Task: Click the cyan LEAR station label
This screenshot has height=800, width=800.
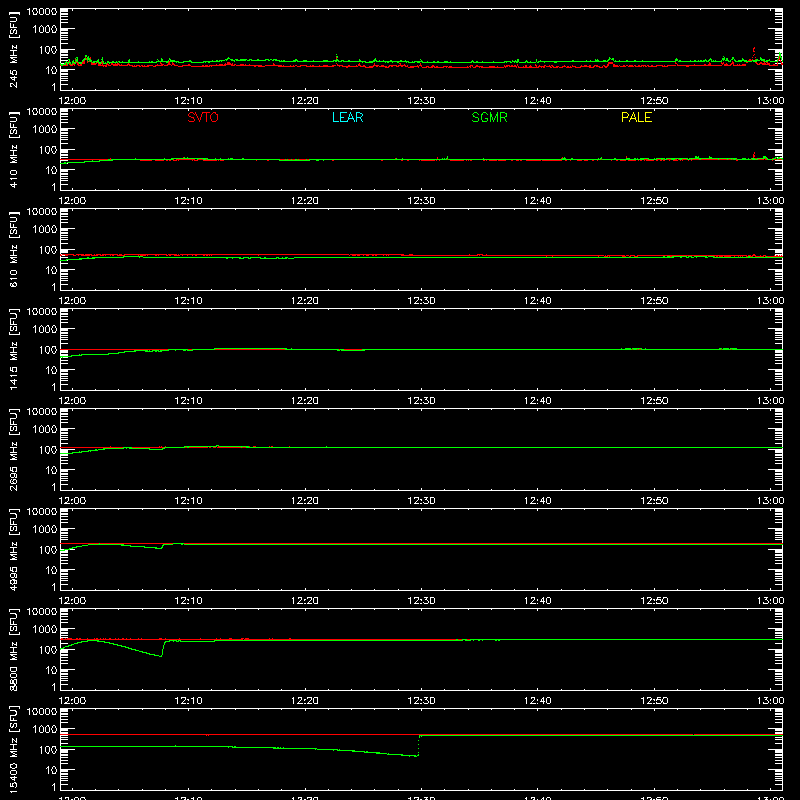Action: (347, 117)
